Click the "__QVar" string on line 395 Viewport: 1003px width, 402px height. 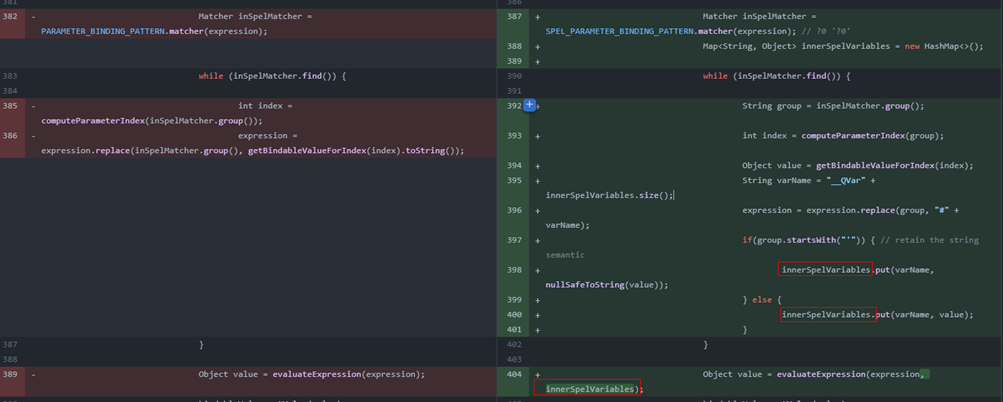847,180
